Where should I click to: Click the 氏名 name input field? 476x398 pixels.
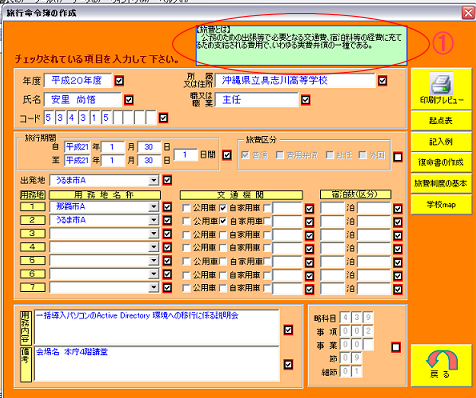[83, 100]
